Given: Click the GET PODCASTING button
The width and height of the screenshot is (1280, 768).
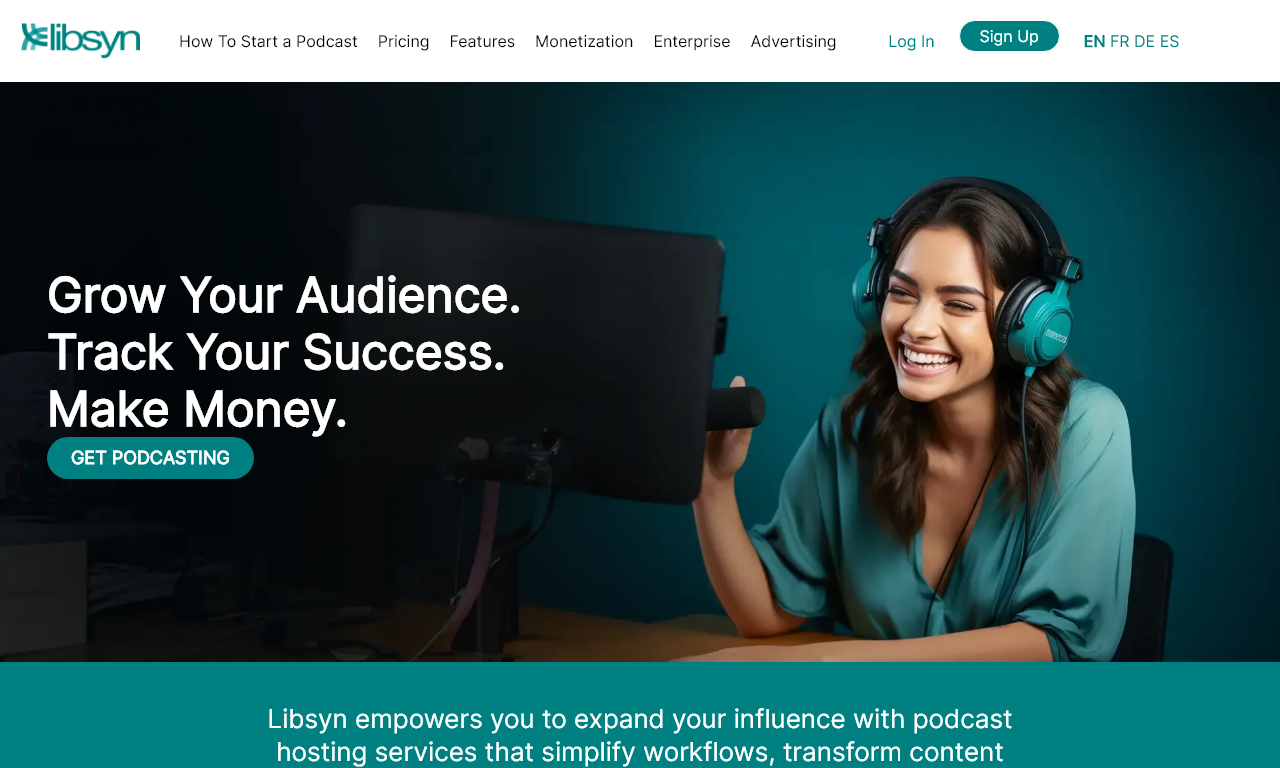Looking at the screenshot, I should tap(150, 458).
